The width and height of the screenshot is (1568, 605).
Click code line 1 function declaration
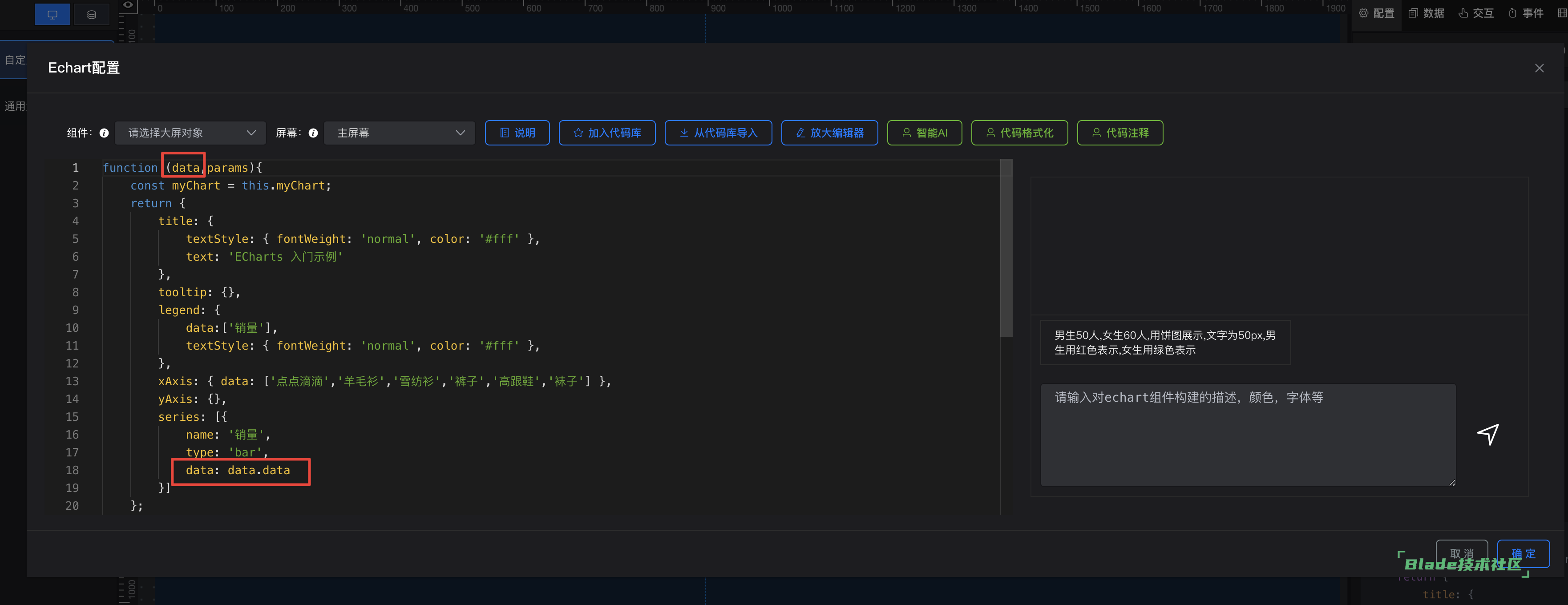182,167
